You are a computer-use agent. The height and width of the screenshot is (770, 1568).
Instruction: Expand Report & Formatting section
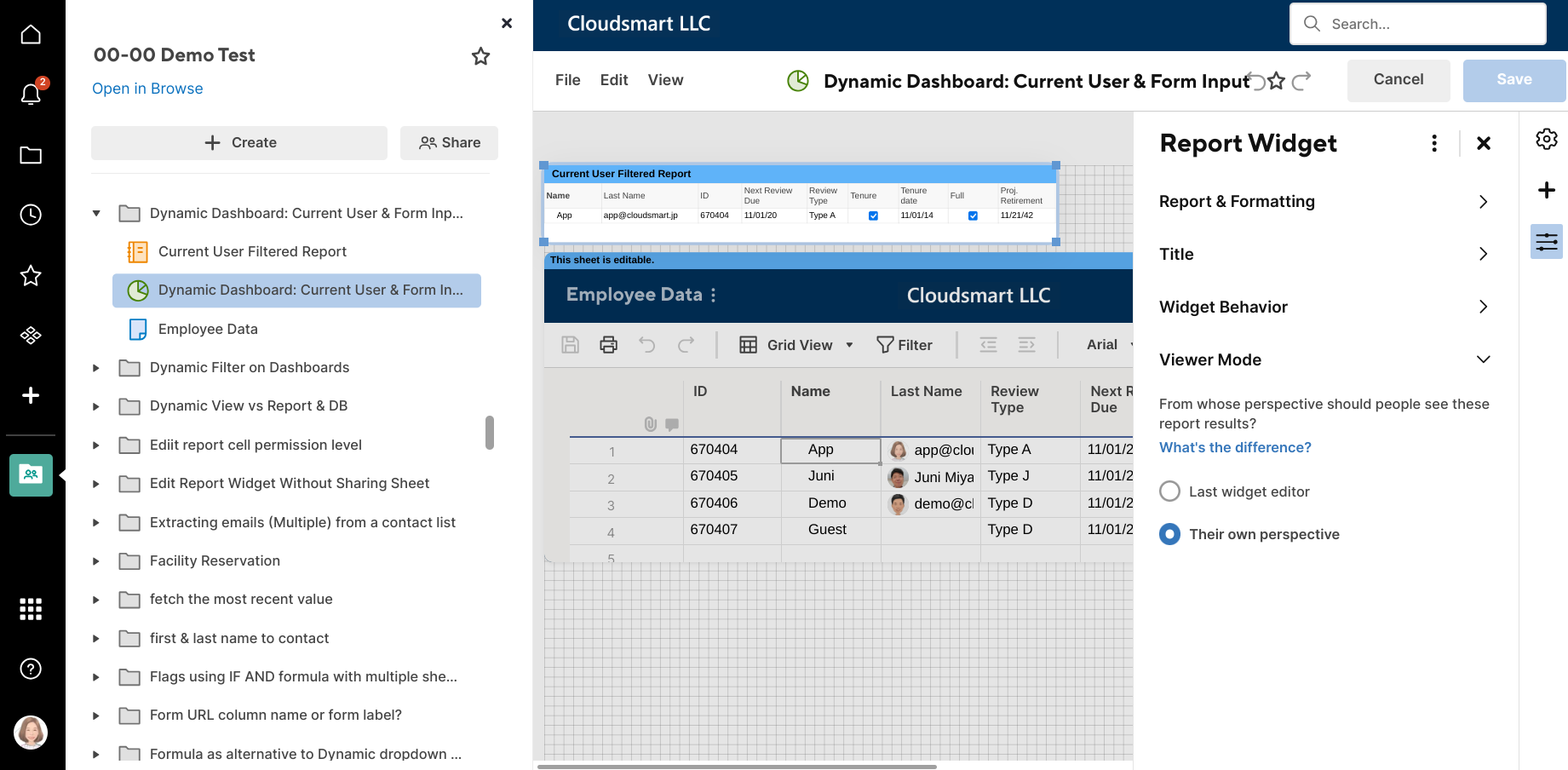1324,202
